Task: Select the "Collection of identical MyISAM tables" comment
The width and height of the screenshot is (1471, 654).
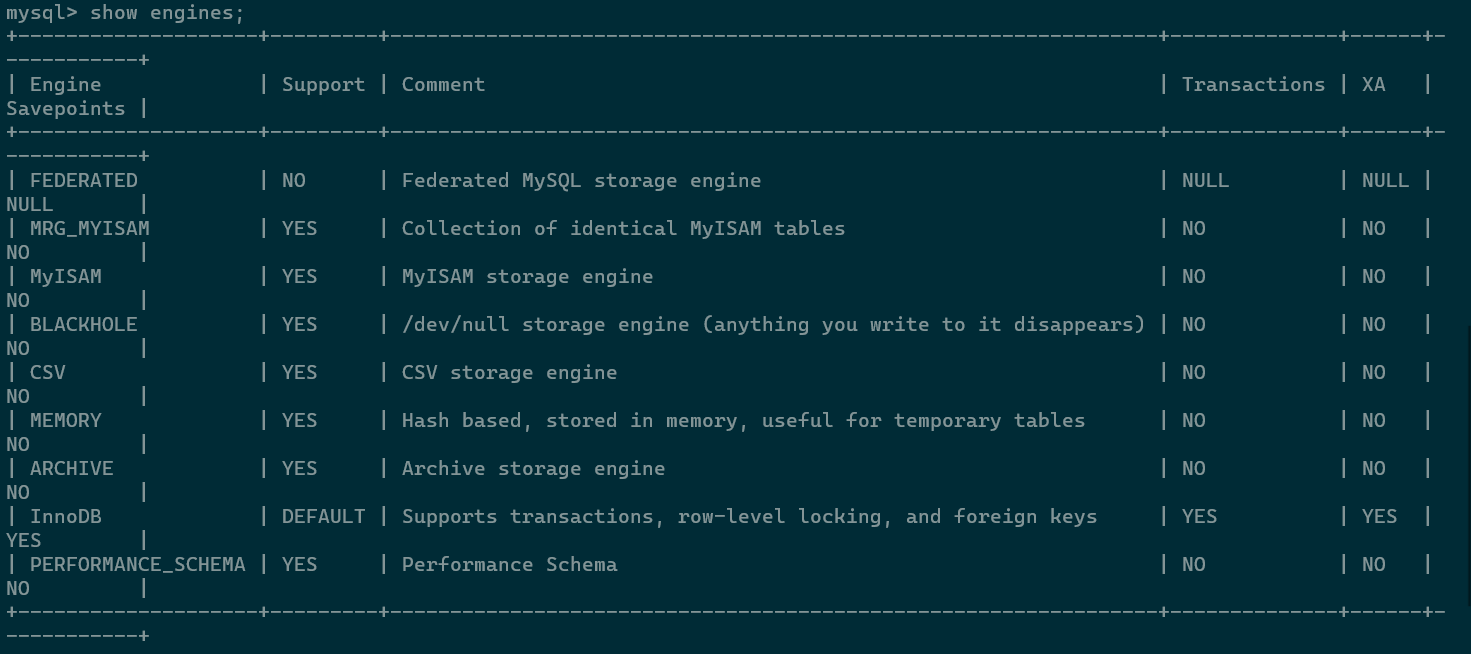Action: click(623, 229)
